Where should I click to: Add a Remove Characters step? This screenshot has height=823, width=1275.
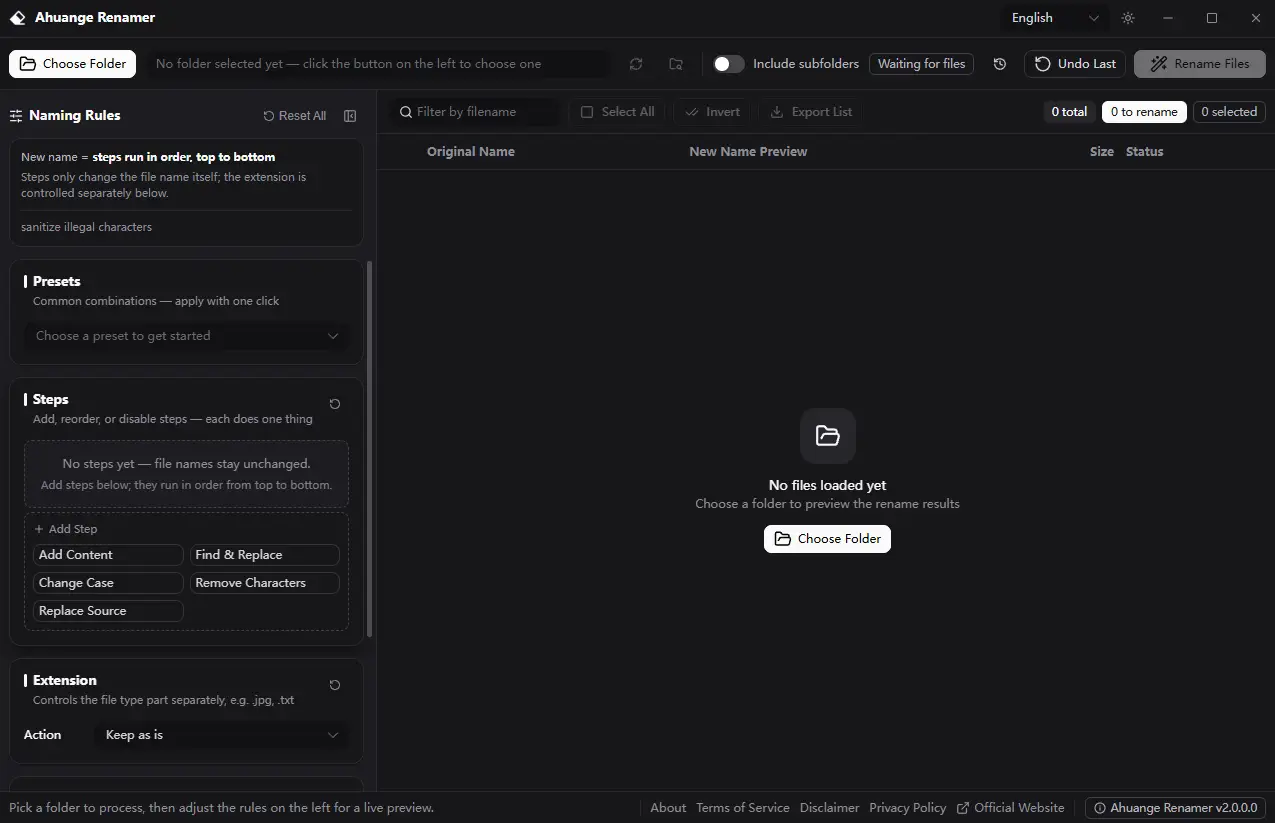click(x=265, y=583)
